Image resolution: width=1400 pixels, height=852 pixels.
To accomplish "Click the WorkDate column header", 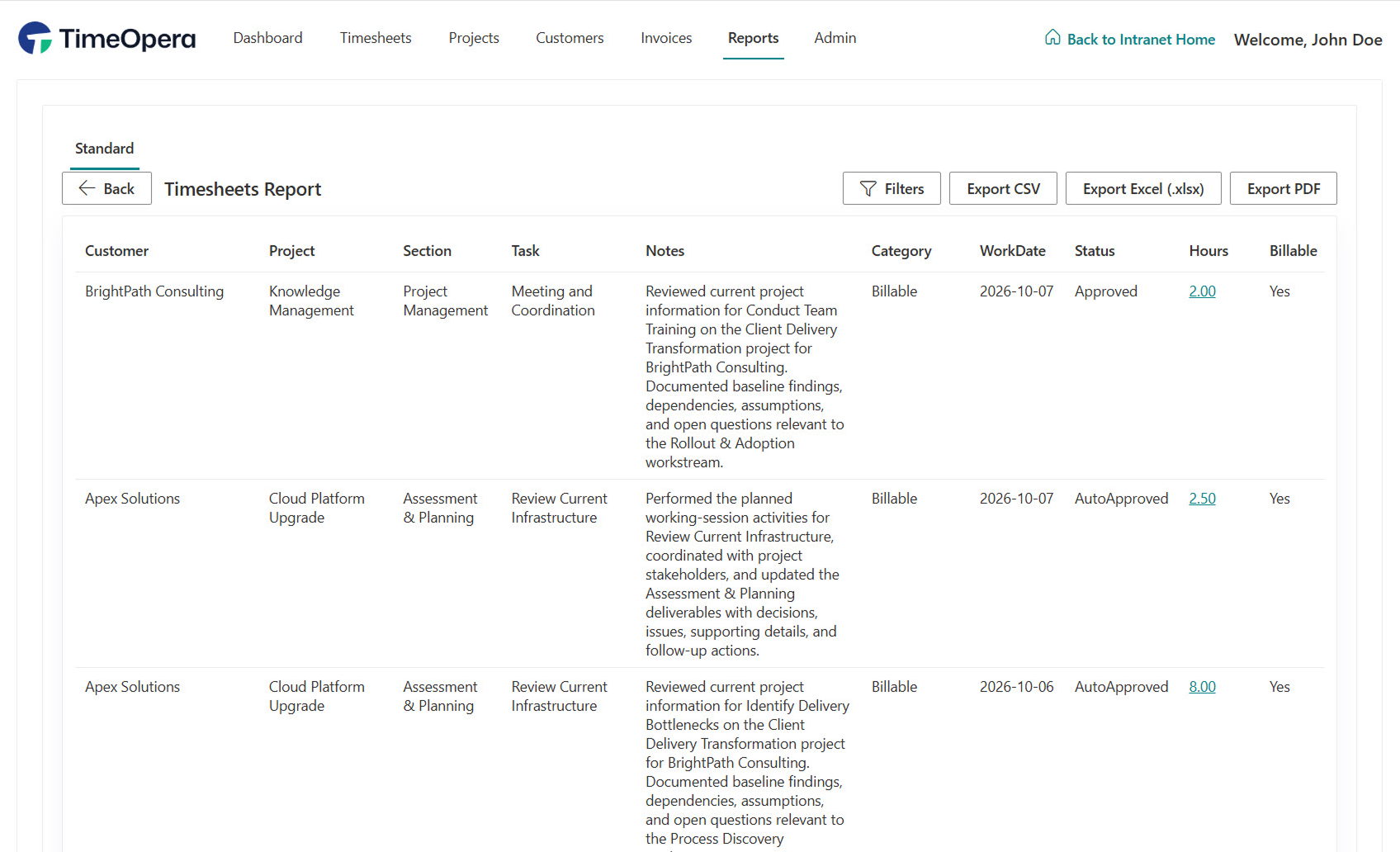I will click(1012, 251).
